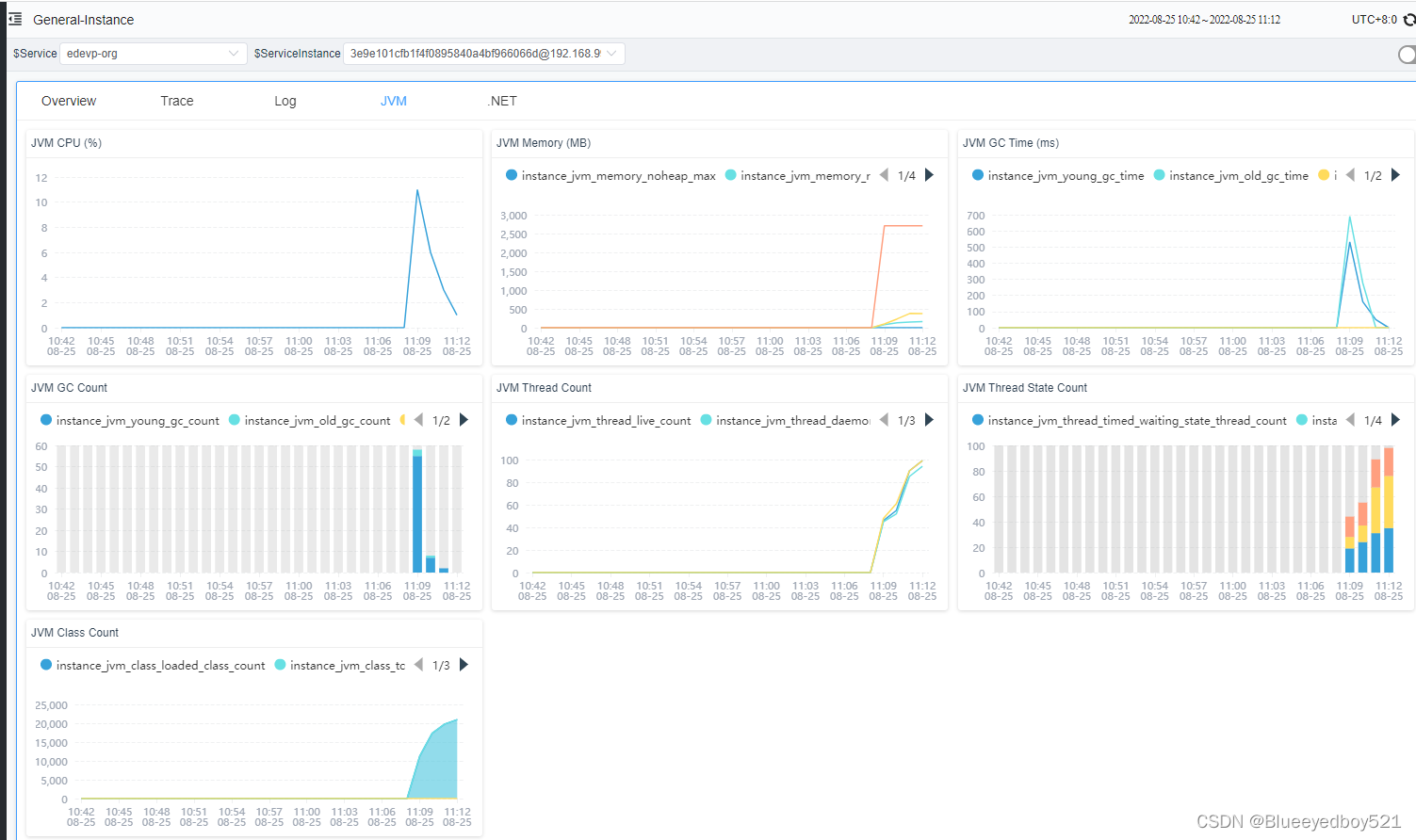Go to previous legend page in JVM Class Count
Screen dimensions: 1416x840
pos(418,665)
